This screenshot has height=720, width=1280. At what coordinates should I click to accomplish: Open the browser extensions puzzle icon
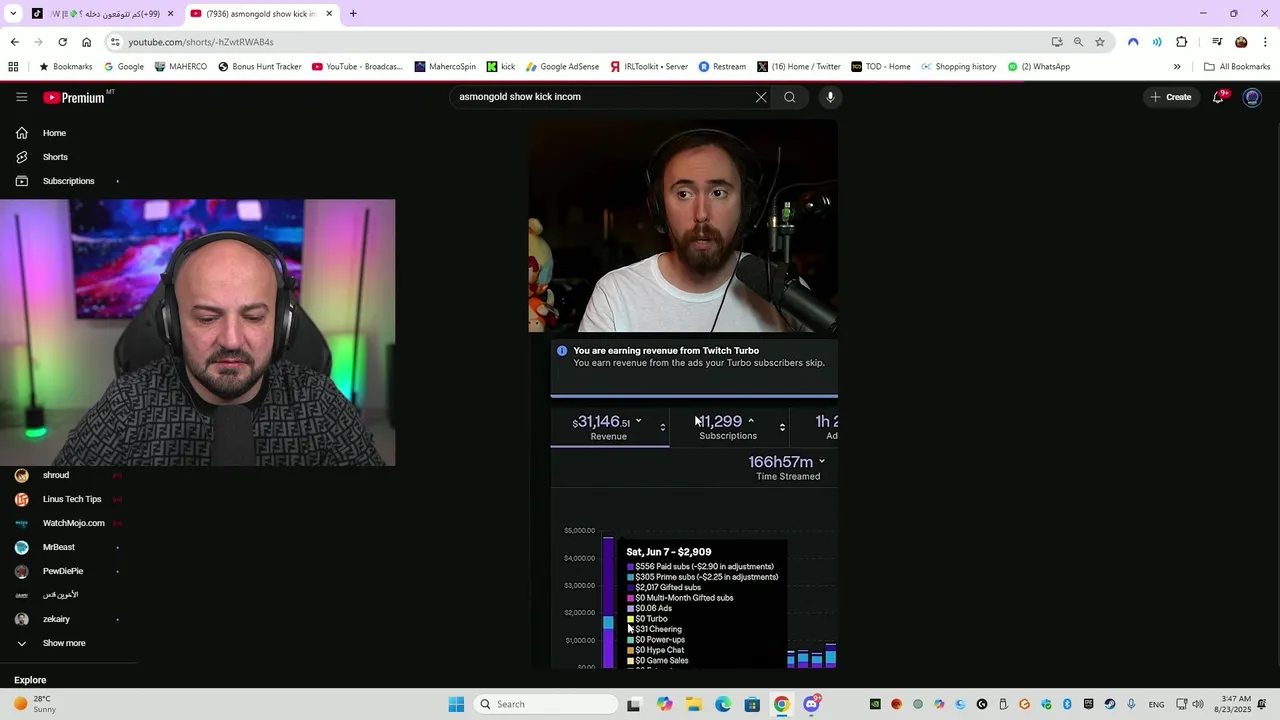pos(1182,42)
